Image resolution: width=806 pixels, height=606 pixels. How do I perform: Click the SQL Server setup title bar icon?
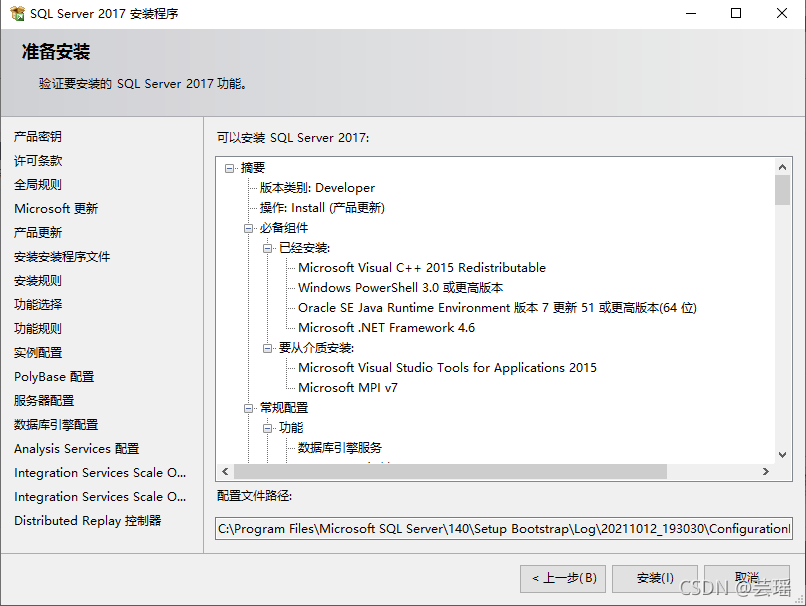tap(17, 13)
